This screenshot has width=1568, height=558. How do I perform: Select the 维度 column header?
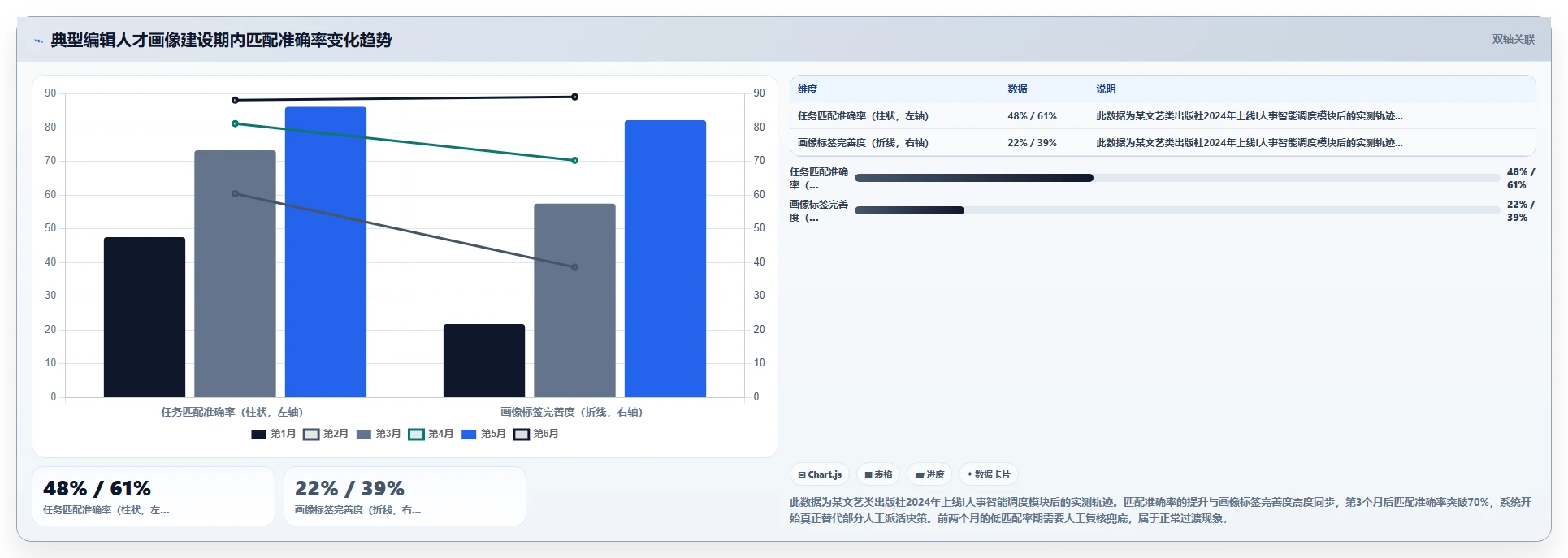(808, 89)
